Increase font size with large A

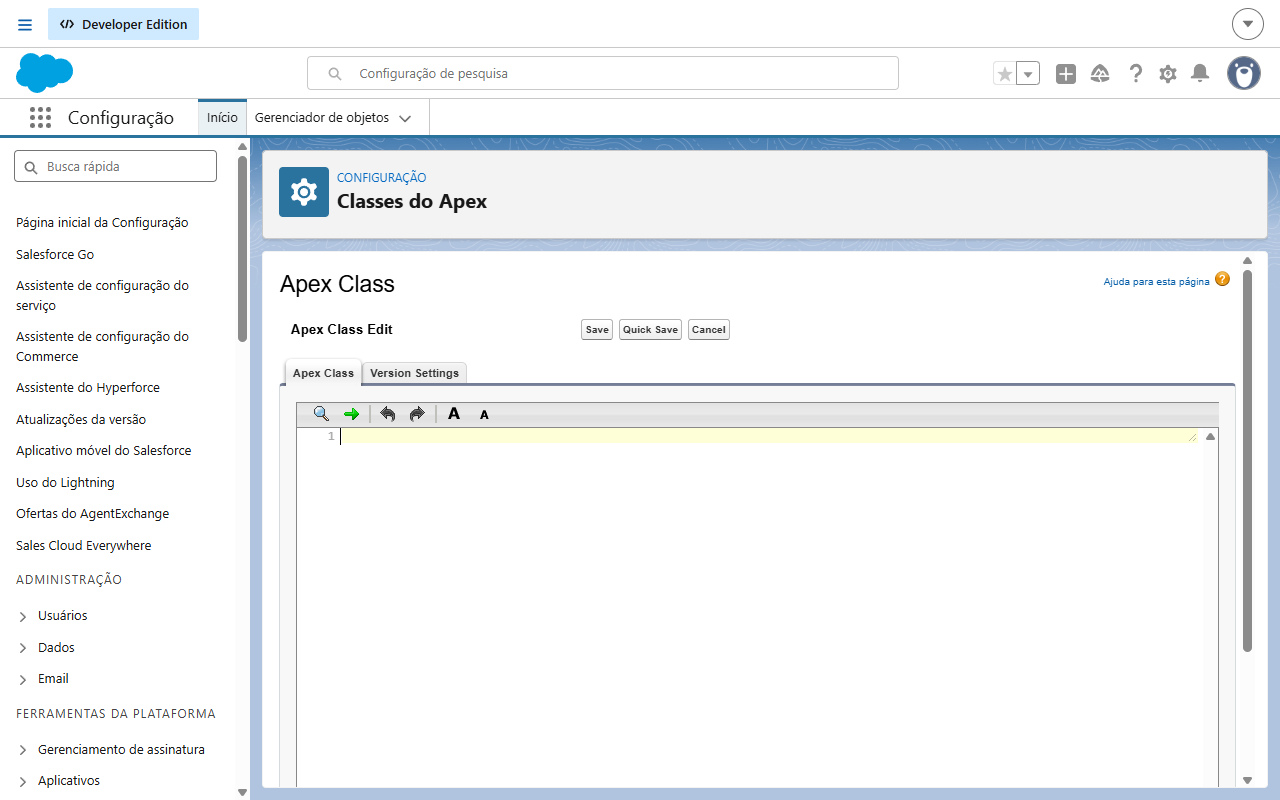click(454, 414)
